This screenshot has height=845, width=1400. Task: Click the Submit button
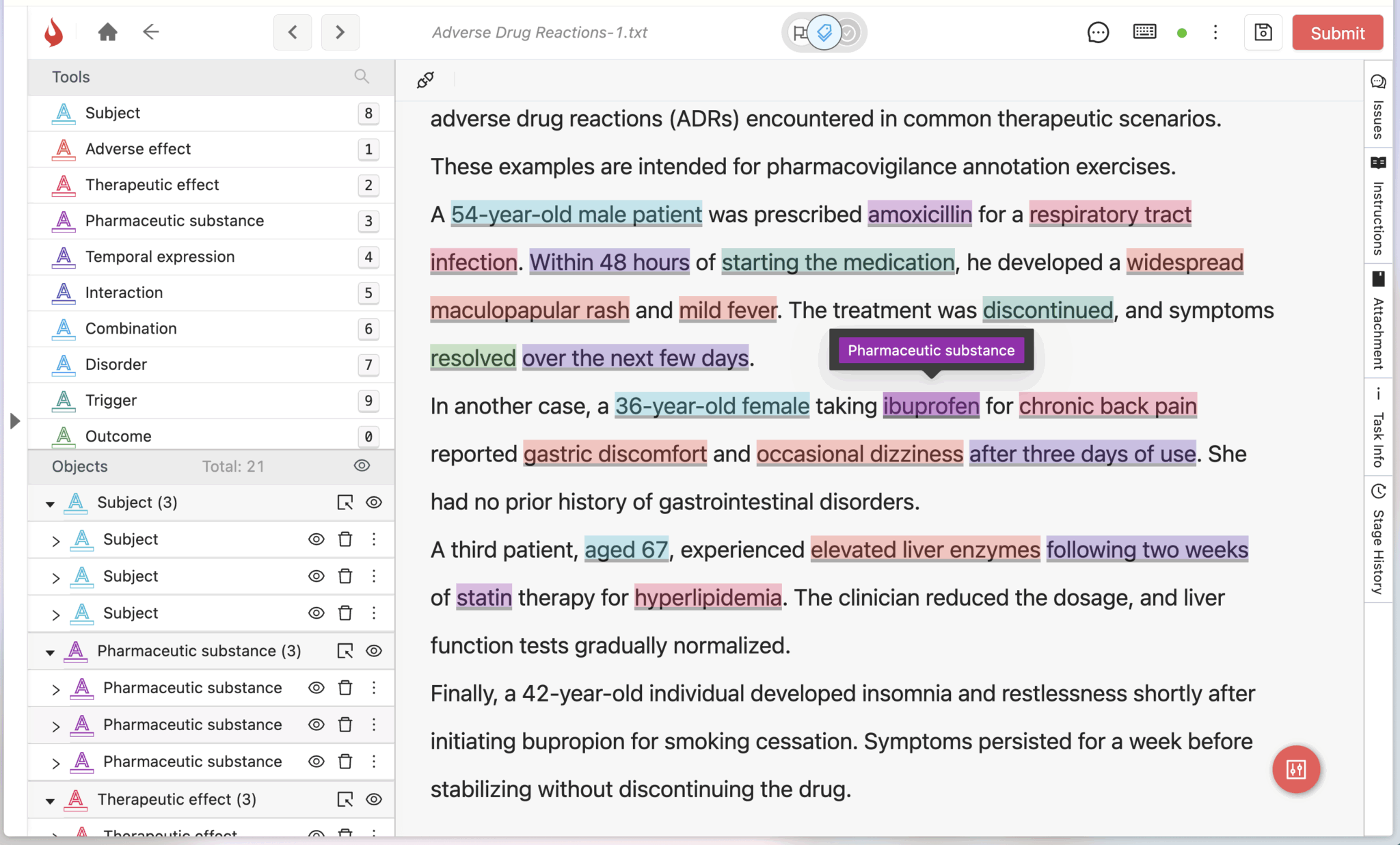tap(1336, 32)
